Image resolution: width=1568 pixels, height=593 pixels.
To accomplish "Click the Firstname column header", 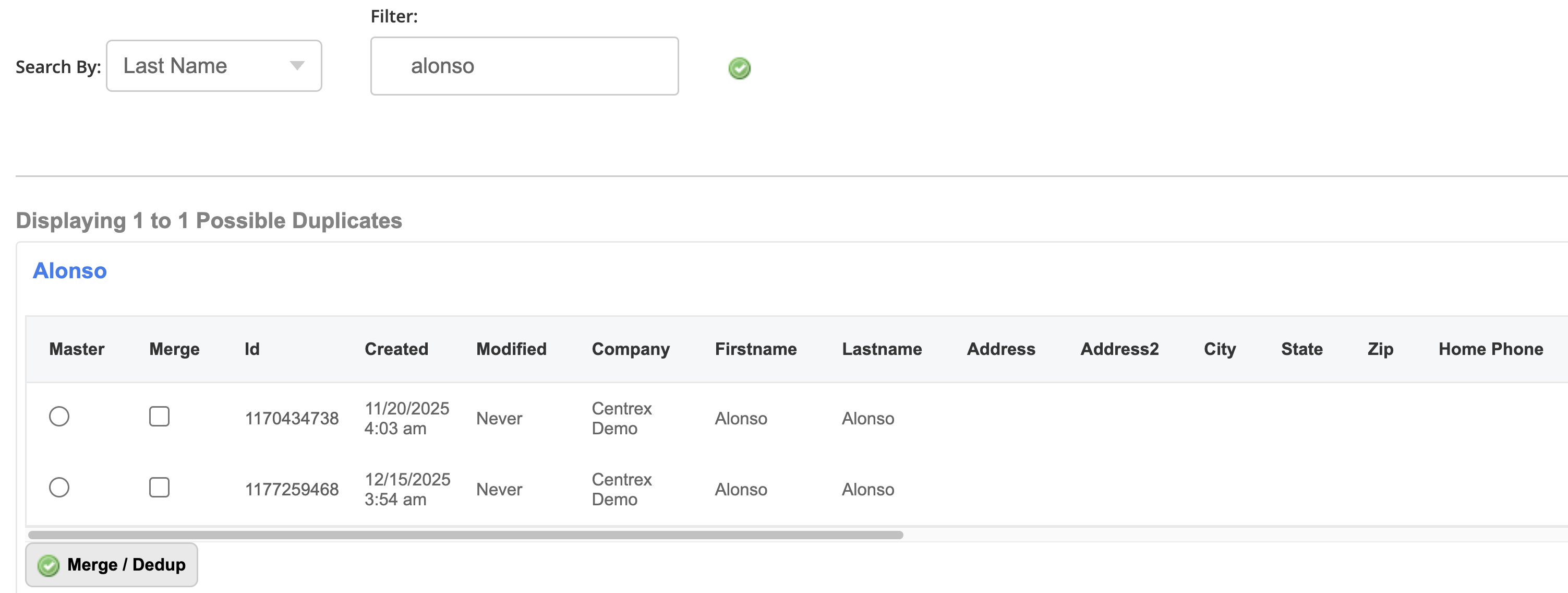I will point(755,349).
